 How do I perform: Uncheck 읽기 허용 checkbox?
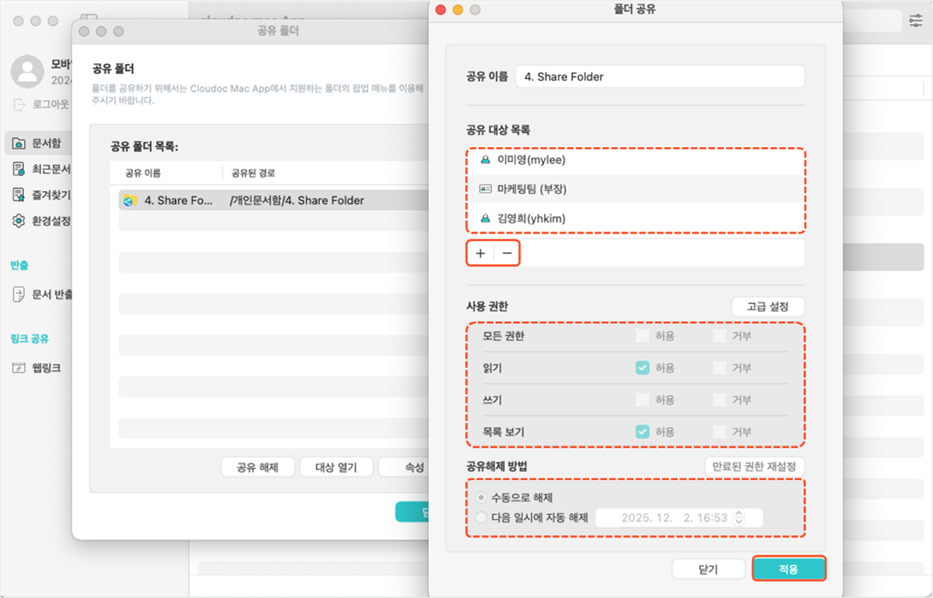[642, 368]
